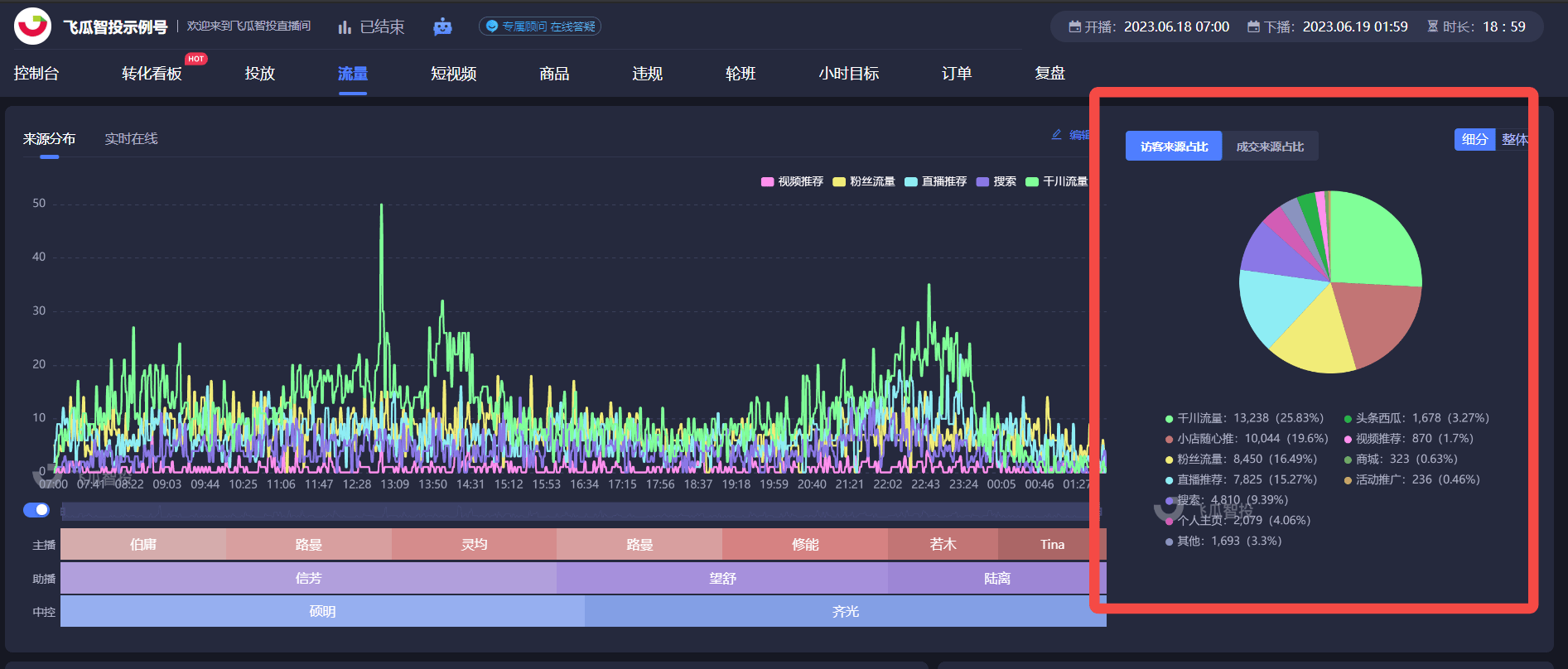Go to the 订单 tab

tap(957, 74)
